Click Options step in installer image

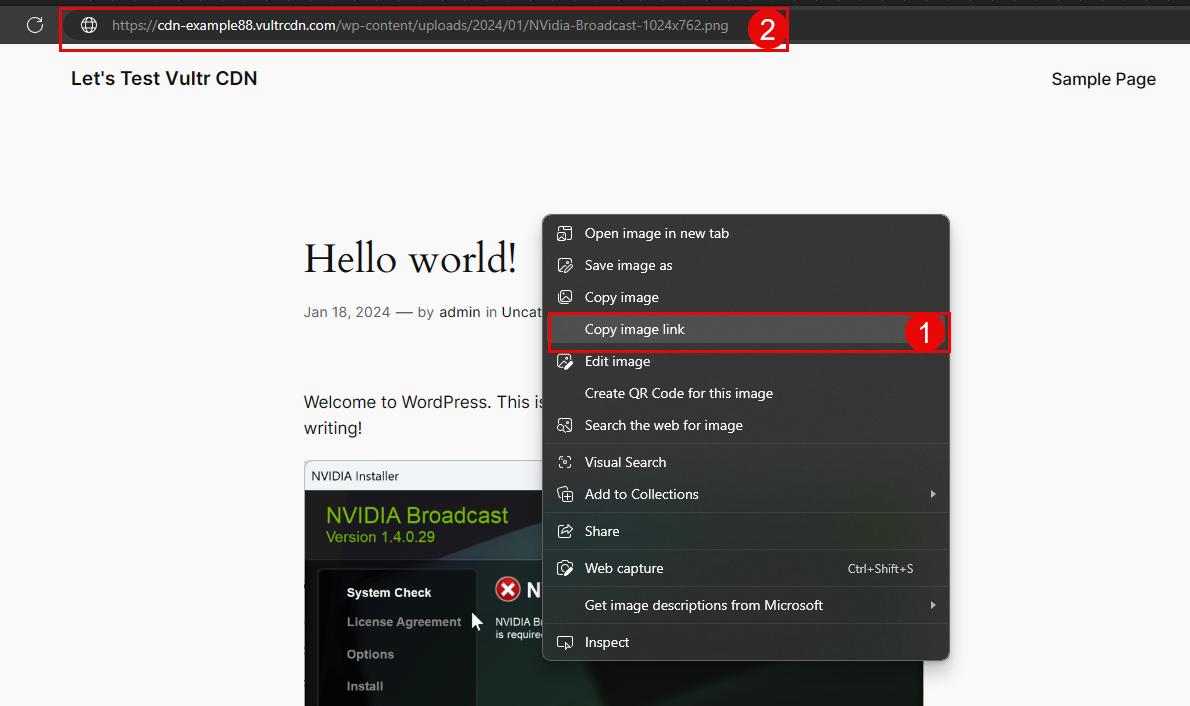pos(370,654)
